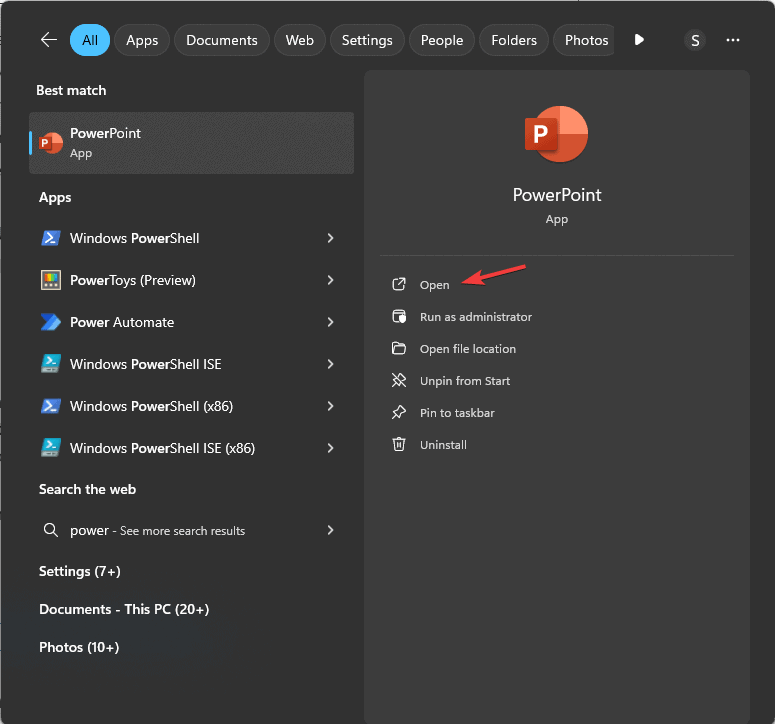Choose Unpin from Start
The width and height of the screenshot is (775, 724).
pos(465,381)
